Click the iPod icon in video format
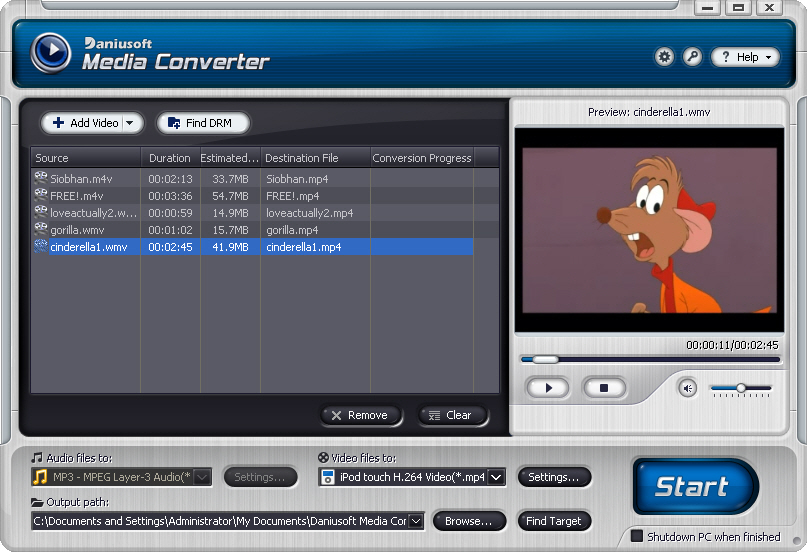807x552 pixels. pos(327,477)
